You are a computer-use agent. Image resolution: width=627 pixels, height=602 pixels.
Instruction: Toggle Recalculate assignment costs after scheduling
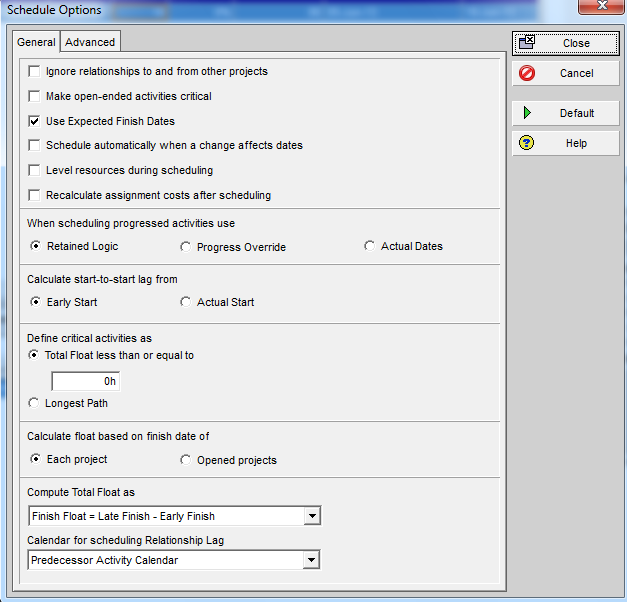(34, 195)
